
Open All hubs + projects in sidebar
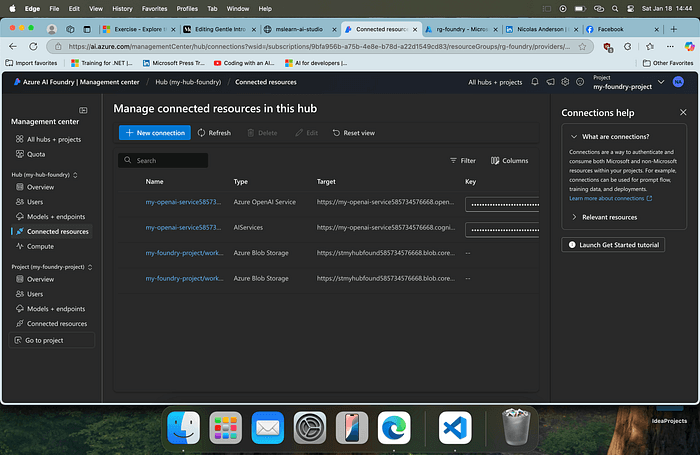(x=49, y=139)
